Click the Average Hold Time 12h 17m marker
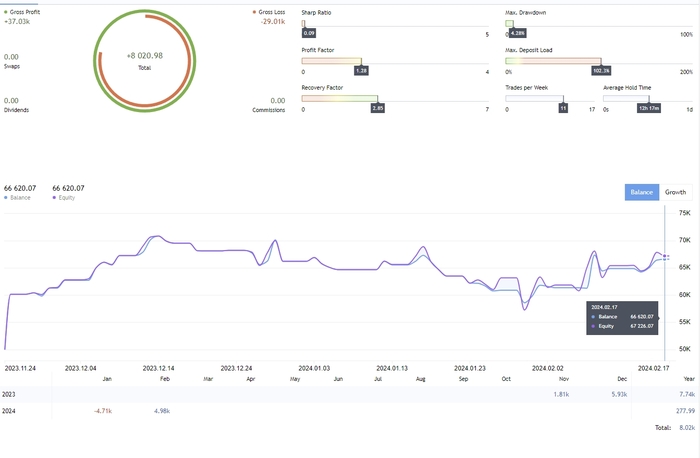Image resolution: width=700 pixels, height=458 pixels. pyautogui.click(x=649, y=108)
